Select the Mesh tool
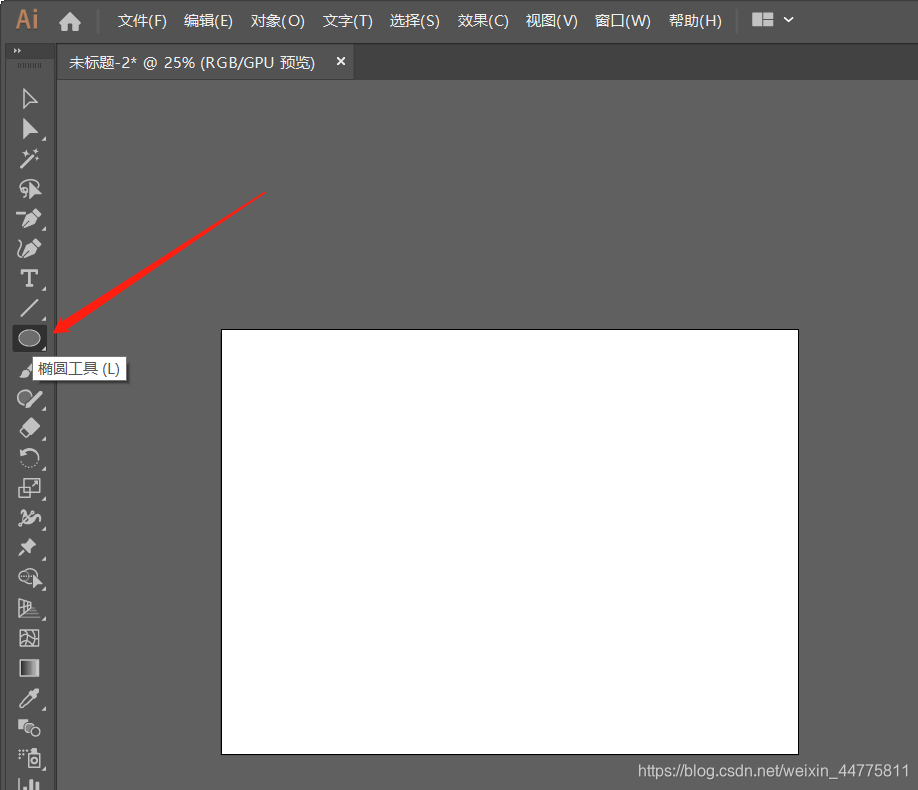918x790 pixels. click(x=29, y=638)
